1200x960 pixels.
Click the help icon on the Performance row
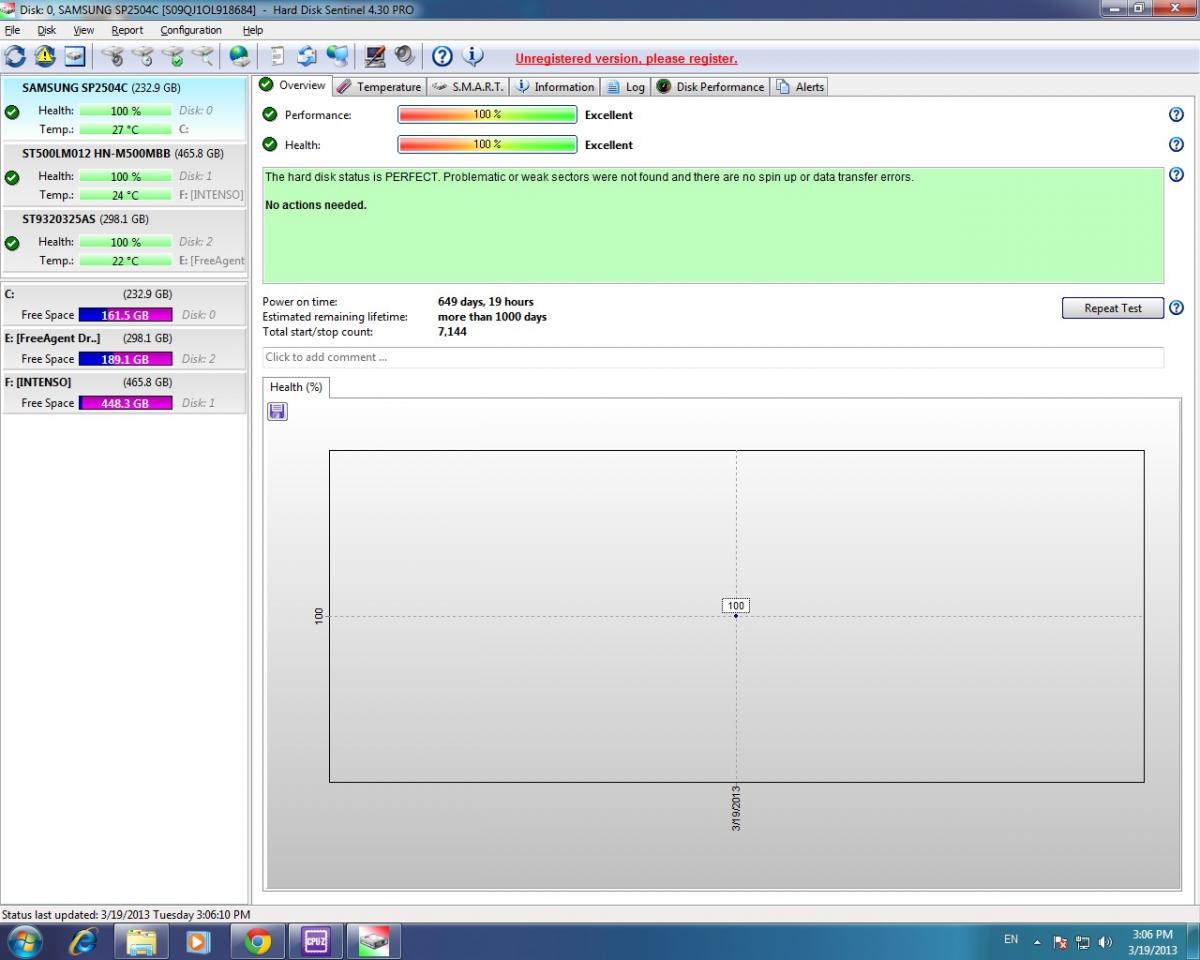[1176, 115]
